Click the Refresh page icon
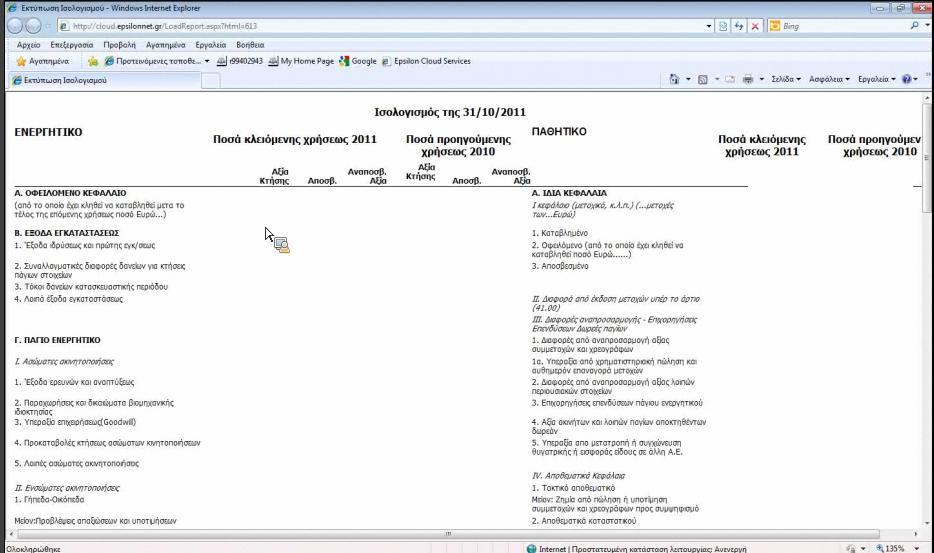The image size is (934, 553). [739, 26]
